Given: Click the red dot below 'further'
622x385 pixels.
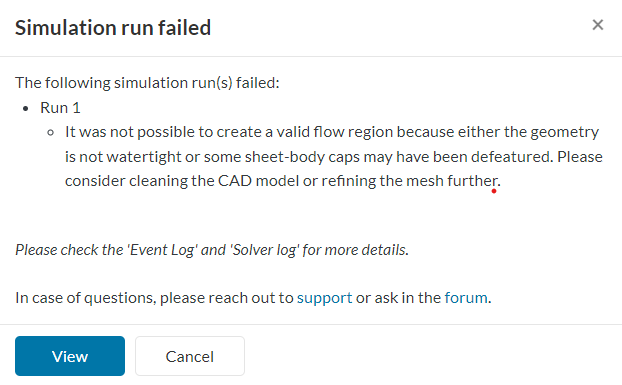Looking at the screenshot, I should pyautogui.click(x=494, y=191).
